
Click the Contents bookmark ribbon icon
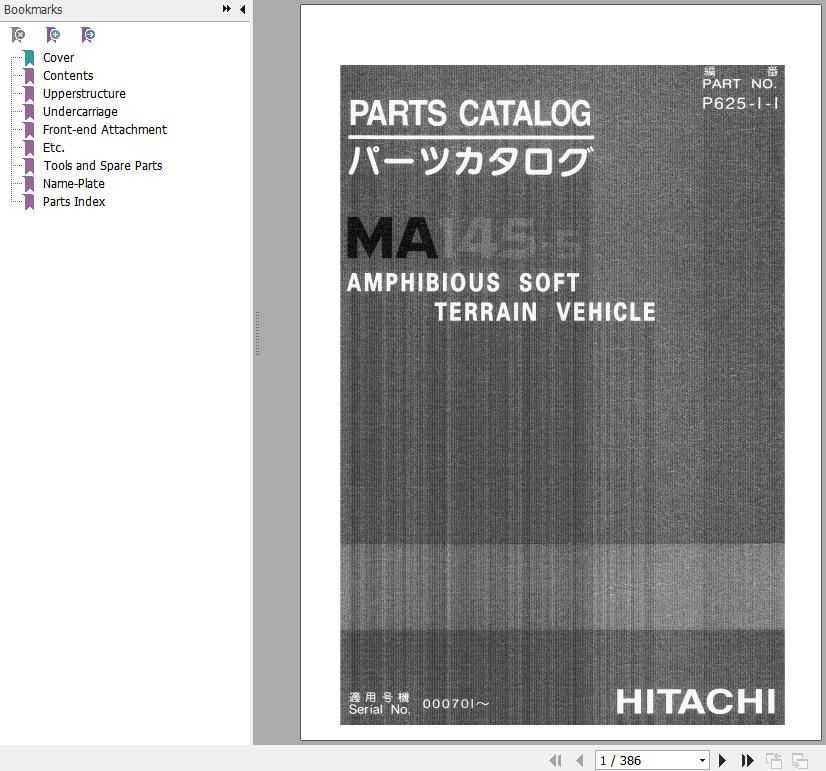[30, 76]
